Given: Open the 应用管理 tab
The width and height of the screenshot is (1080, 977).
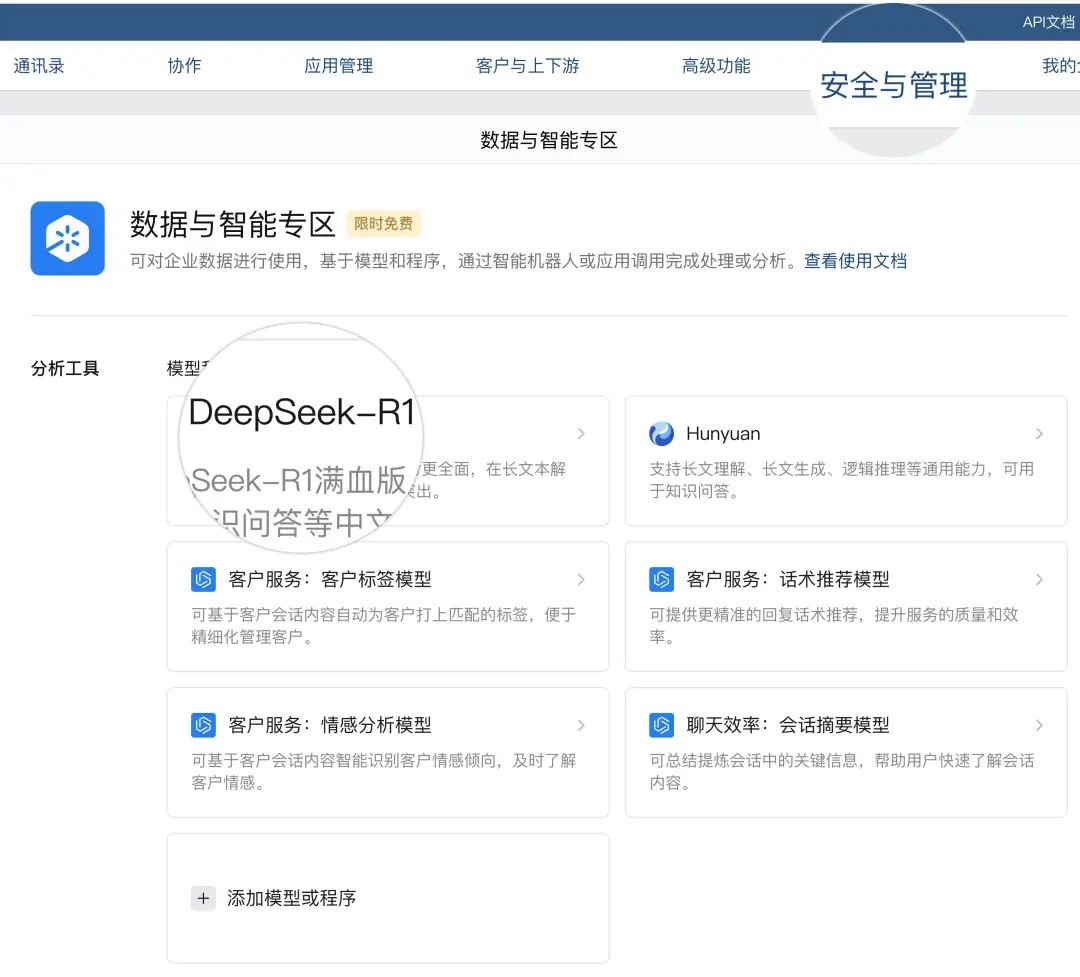Looking at the screenshot, I should 339,65.
